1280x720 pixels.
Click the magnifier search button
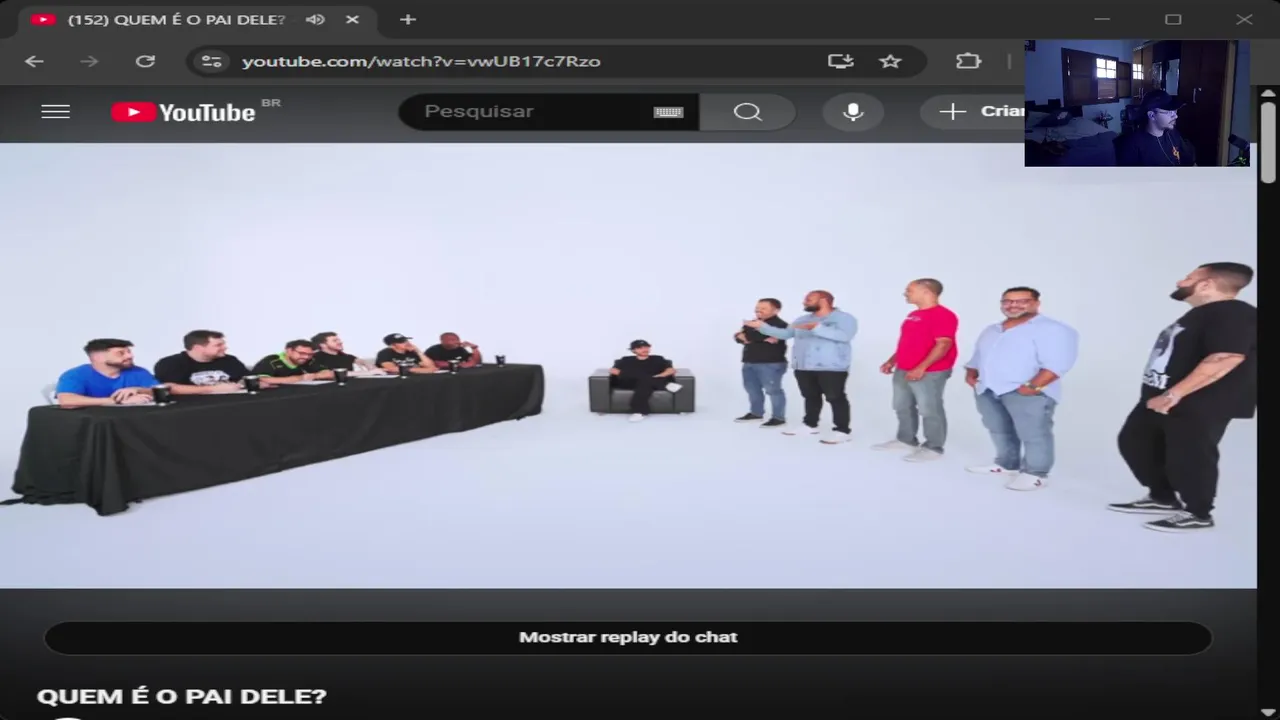747,111
